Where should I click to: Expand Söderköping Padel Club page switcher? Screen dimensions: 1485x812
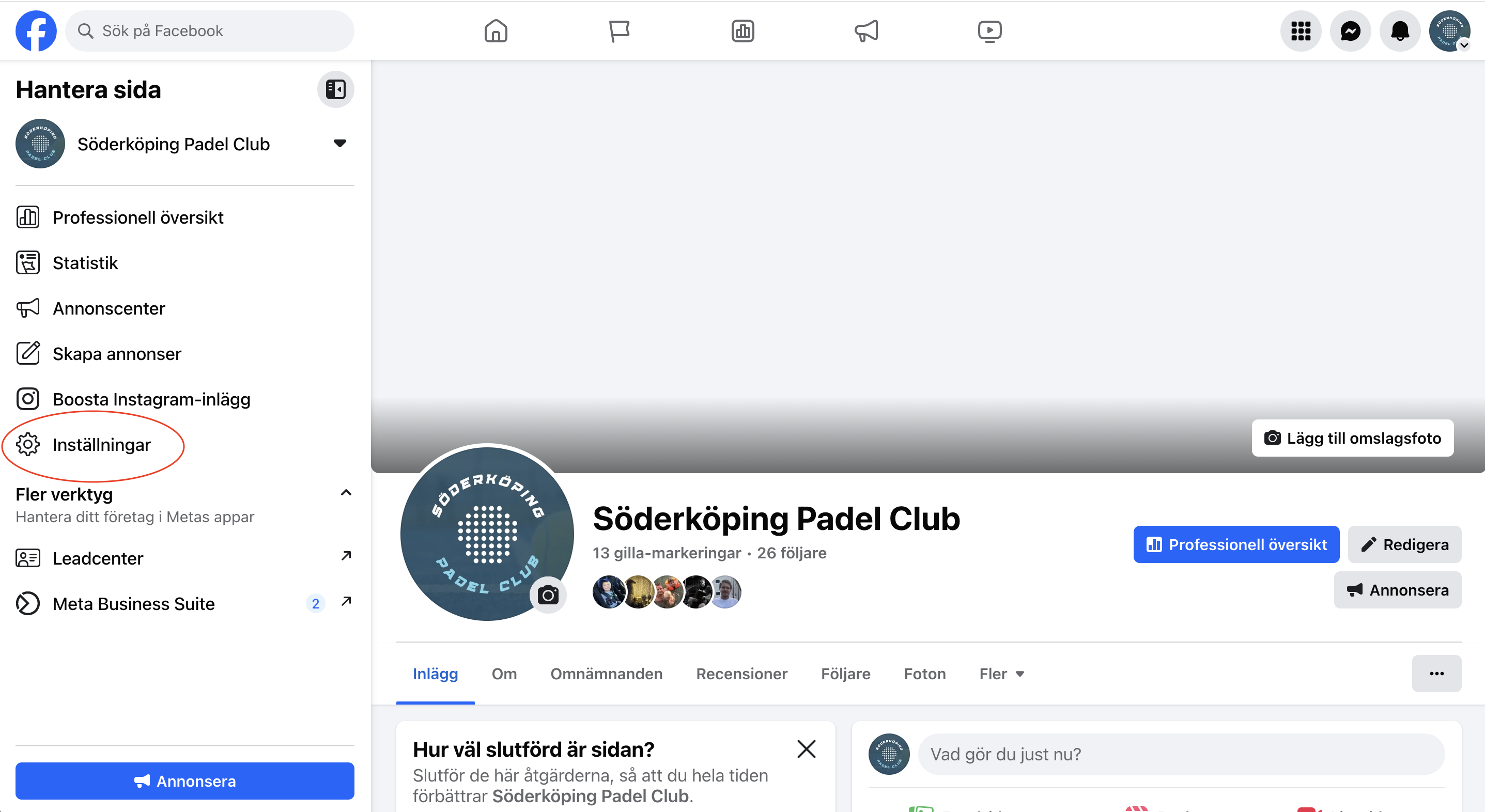(x=339, y=144)
